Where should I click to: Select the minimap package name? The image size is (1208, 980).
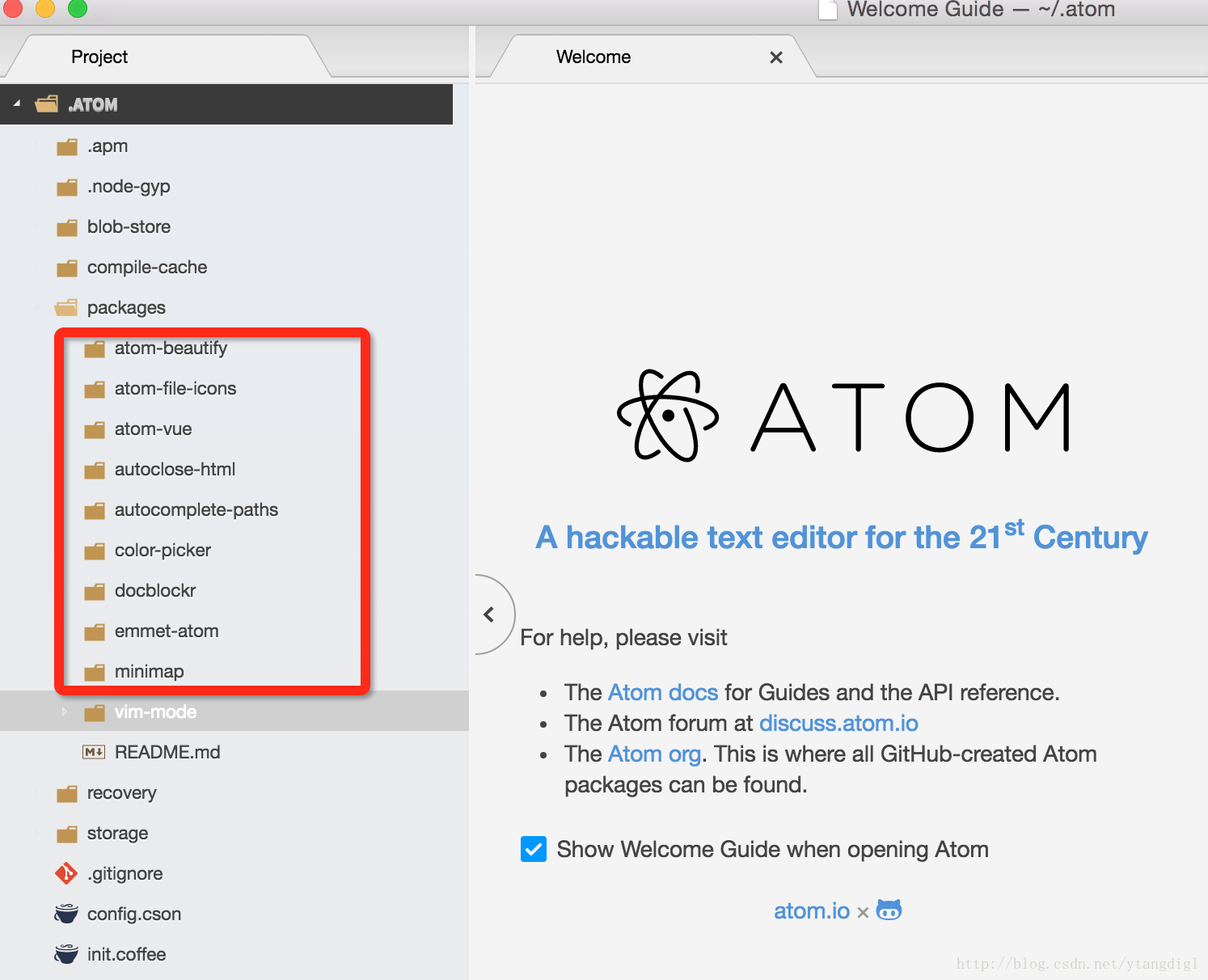(149, 672)
